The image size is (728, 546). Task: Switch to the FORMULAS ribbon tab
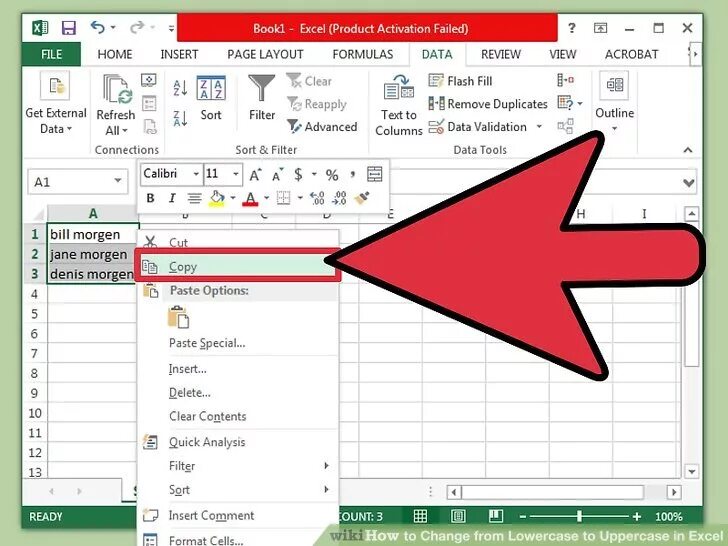pos(363,54)
